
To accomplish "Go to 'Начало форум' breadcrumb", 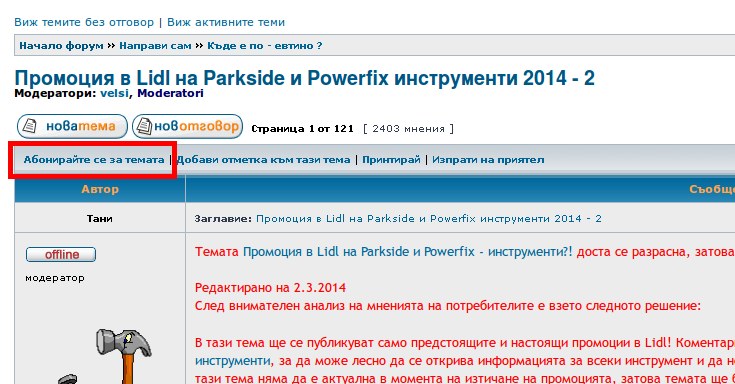I will pos(61,46).
